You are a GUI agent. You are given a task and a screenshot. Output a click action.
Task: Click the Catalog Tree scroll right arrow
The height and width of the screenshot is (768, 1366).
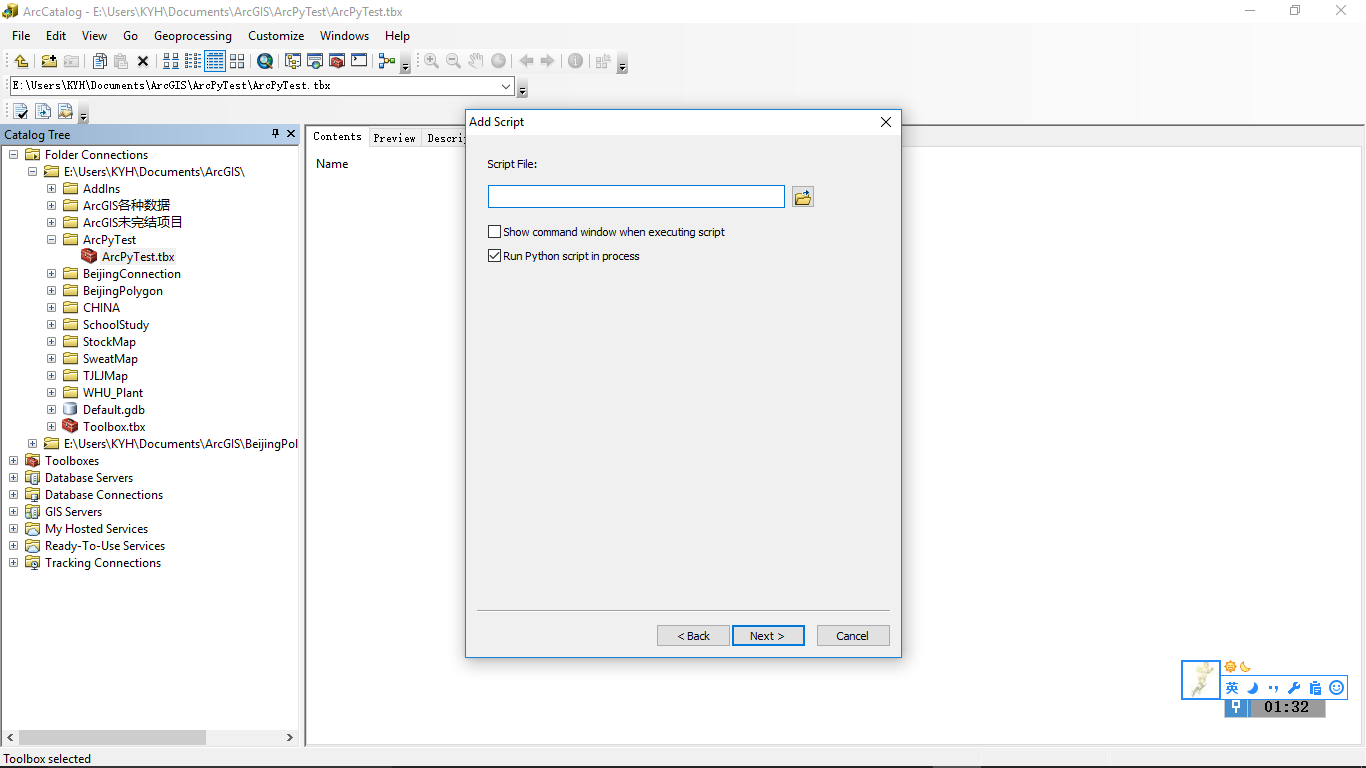tap(290, 737)
